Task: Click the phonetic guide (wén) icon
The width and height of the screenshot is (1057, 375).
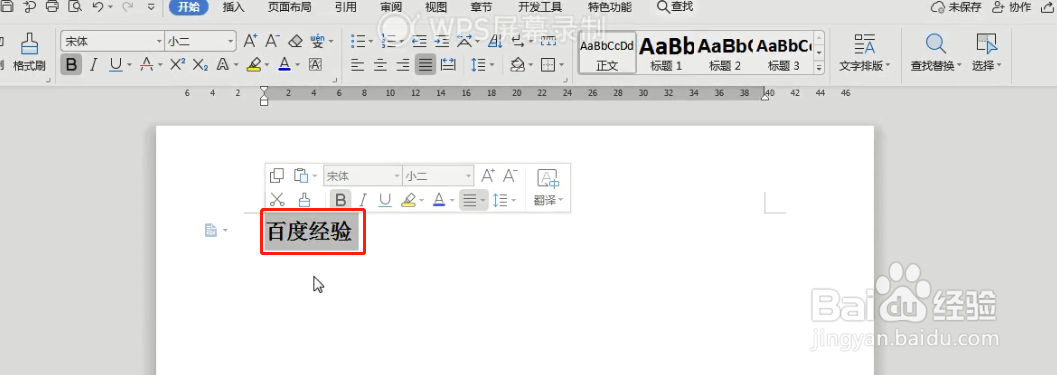Action: click(318, 41)
